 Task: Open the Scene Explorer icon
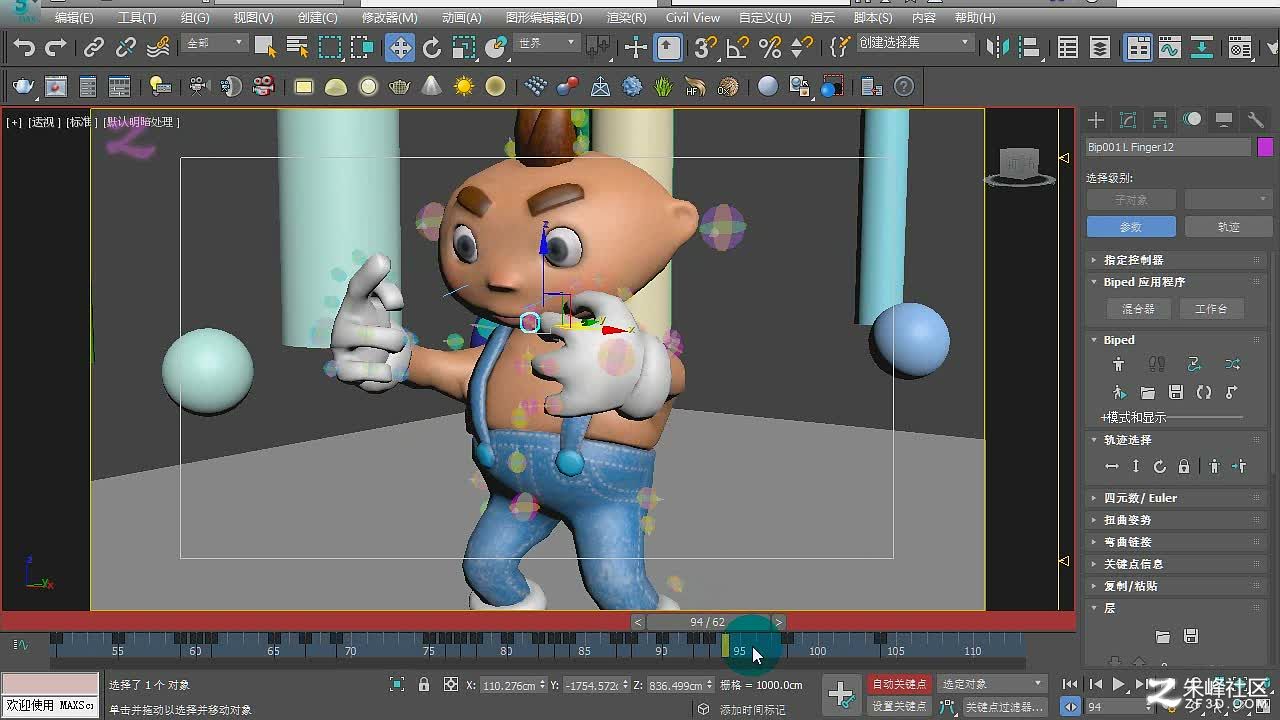click(1068, 47)
